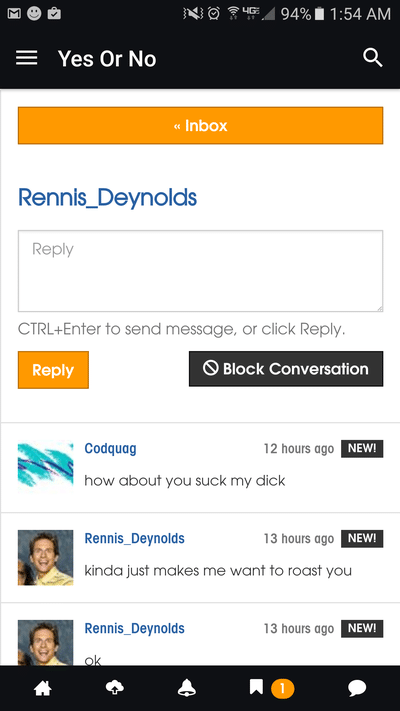
Task: View Rennis_Deynolds avatar on roast message
Action: [x=45, y=557]
